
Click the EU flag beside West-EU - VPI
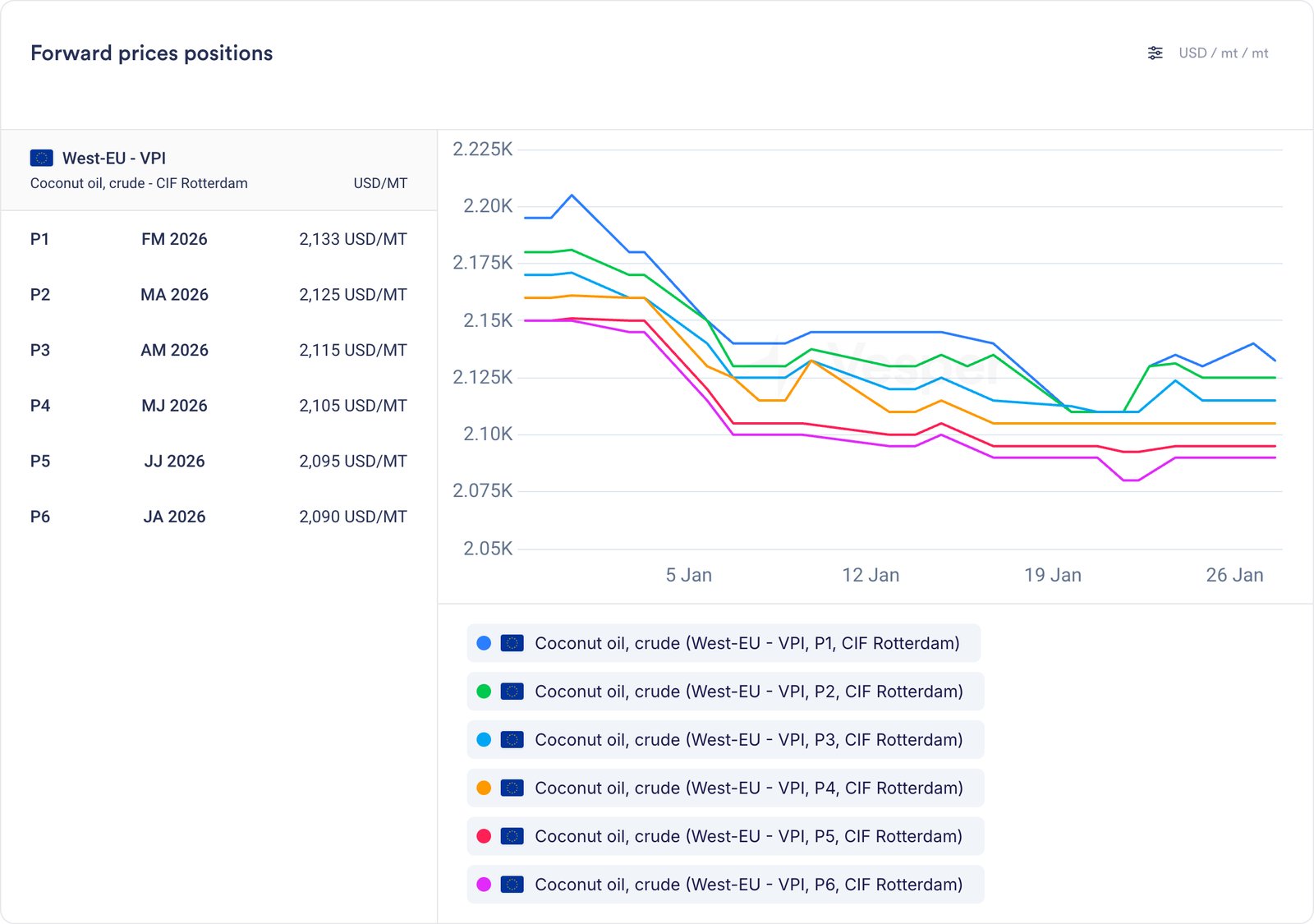[x=41, y=158]
